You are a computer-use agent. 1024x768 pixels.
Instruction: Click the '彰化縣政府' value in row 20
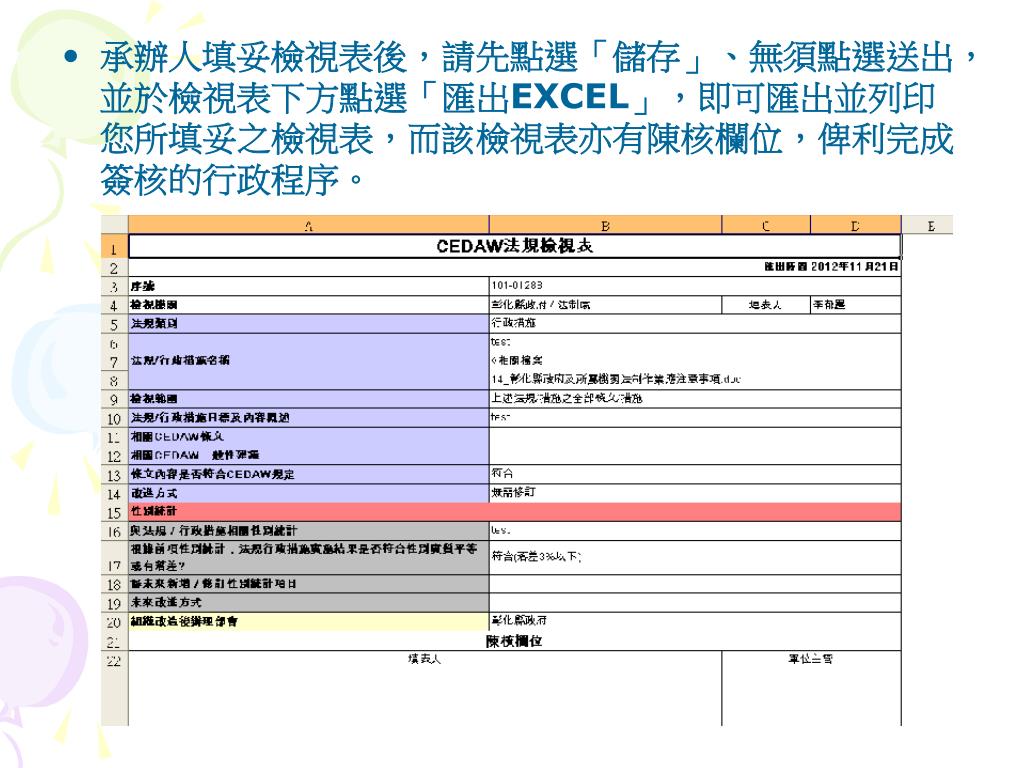point(695,622)
